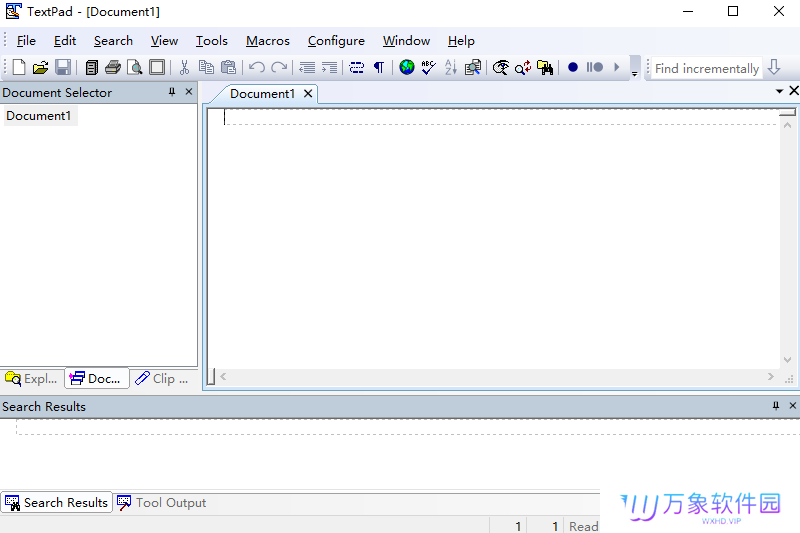800x533 pixels.
Task: Open Replace with the toolbar icon
Action: point(523,67)
